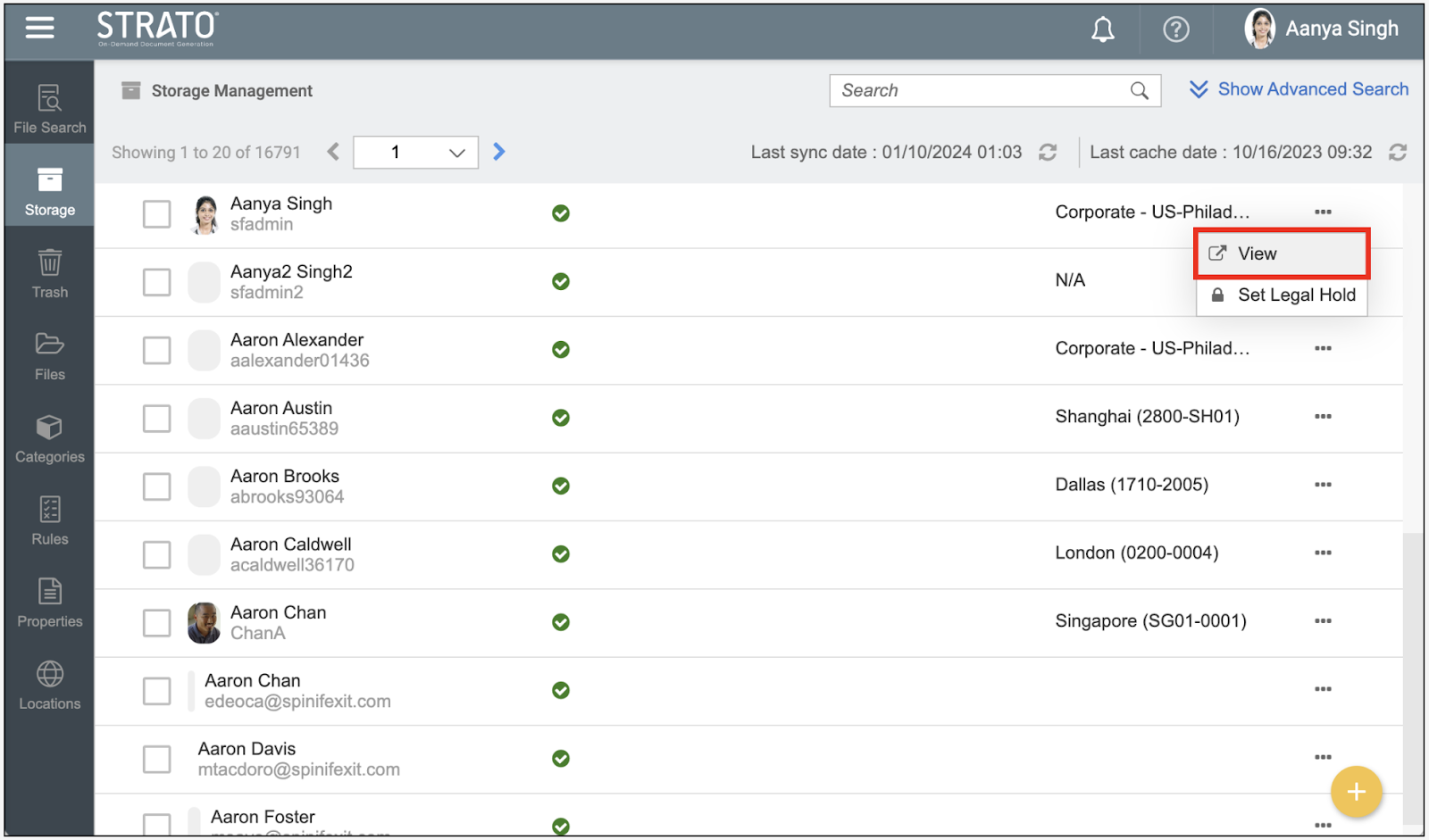Refresh the last sync date
The image size is (1429, 840).
(x=1048, y=153)
